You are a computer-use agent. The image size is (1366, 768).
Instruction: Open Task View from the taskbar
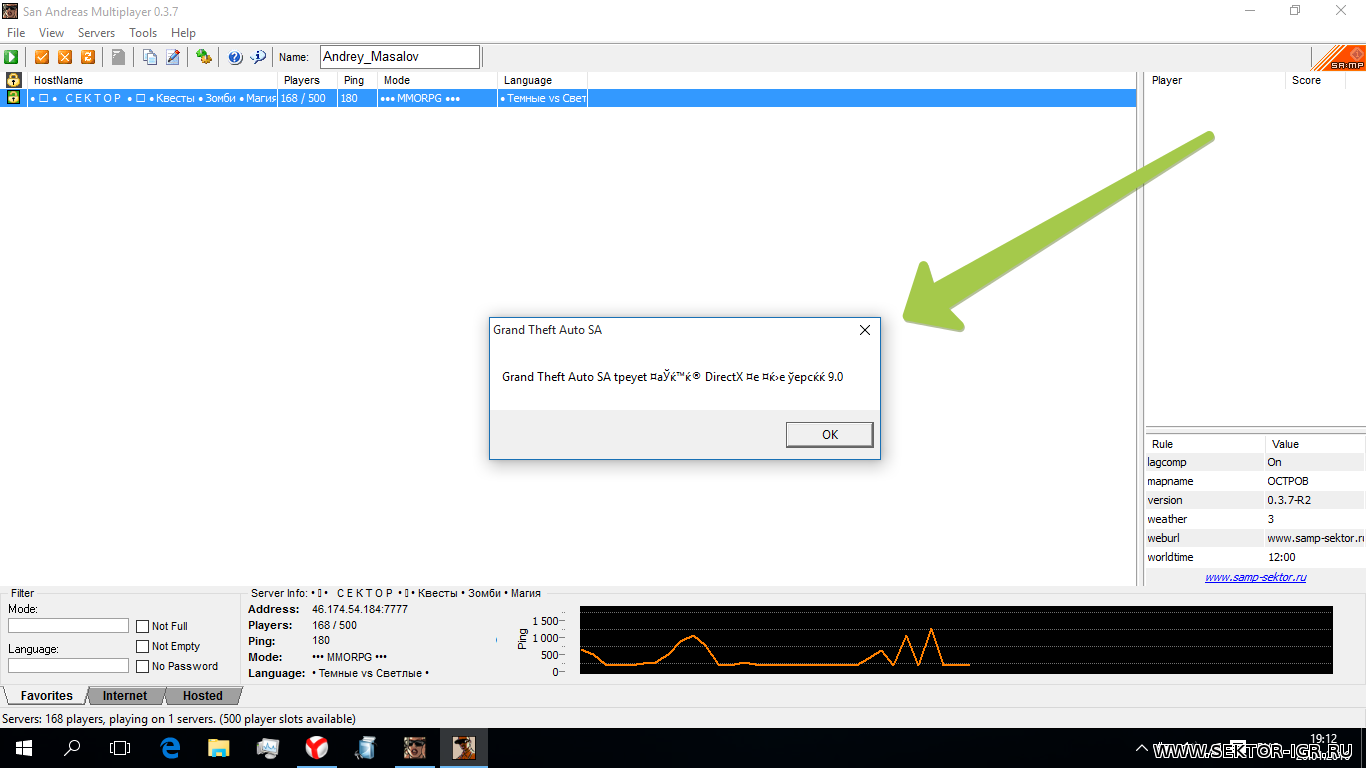(120, 748)
